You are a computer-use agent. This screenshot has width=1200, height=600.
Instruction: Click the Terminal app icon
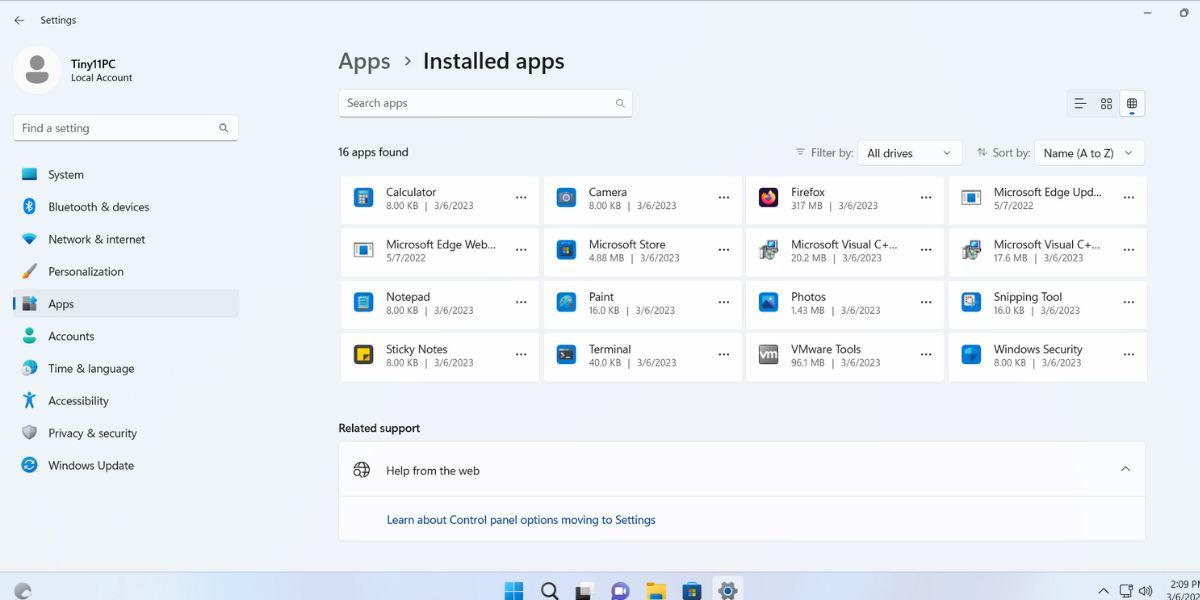coord(566,355)
